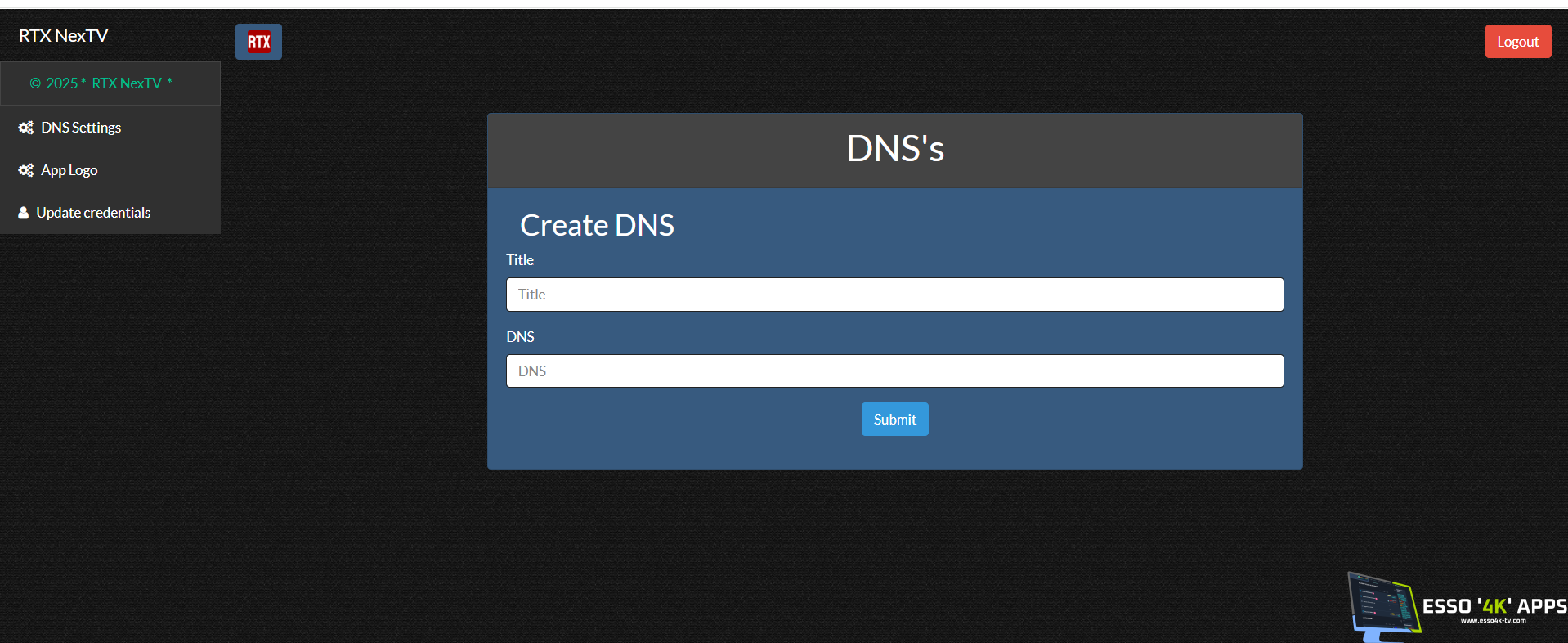
Task: Click the RTX NexTV brand title
Action: (x=63, y=36)
